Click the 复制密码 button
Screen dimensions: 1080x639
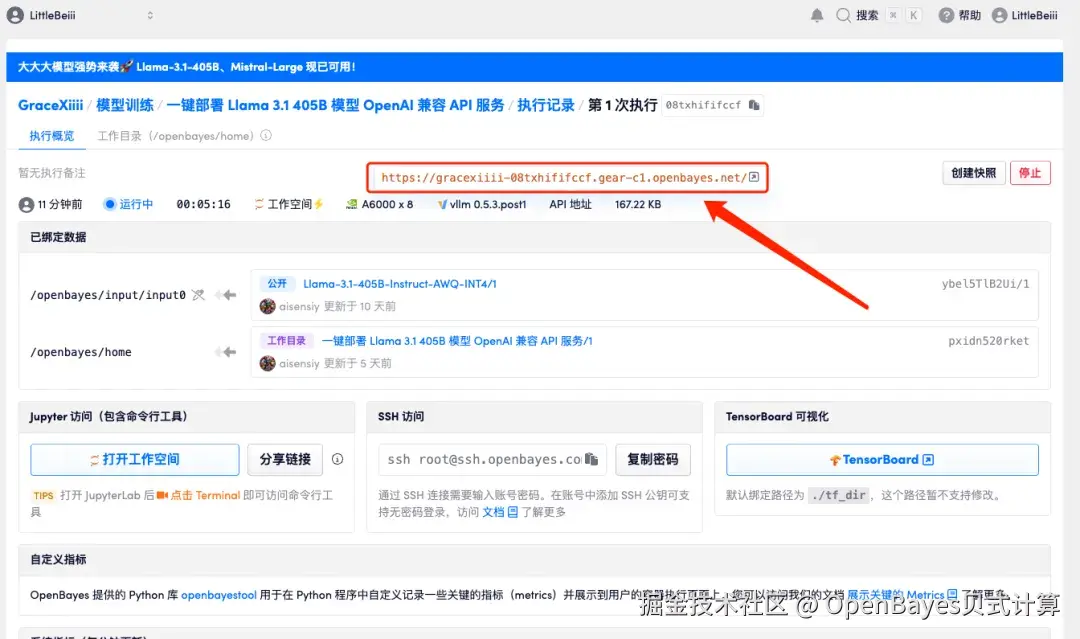[x=652, y=459]
